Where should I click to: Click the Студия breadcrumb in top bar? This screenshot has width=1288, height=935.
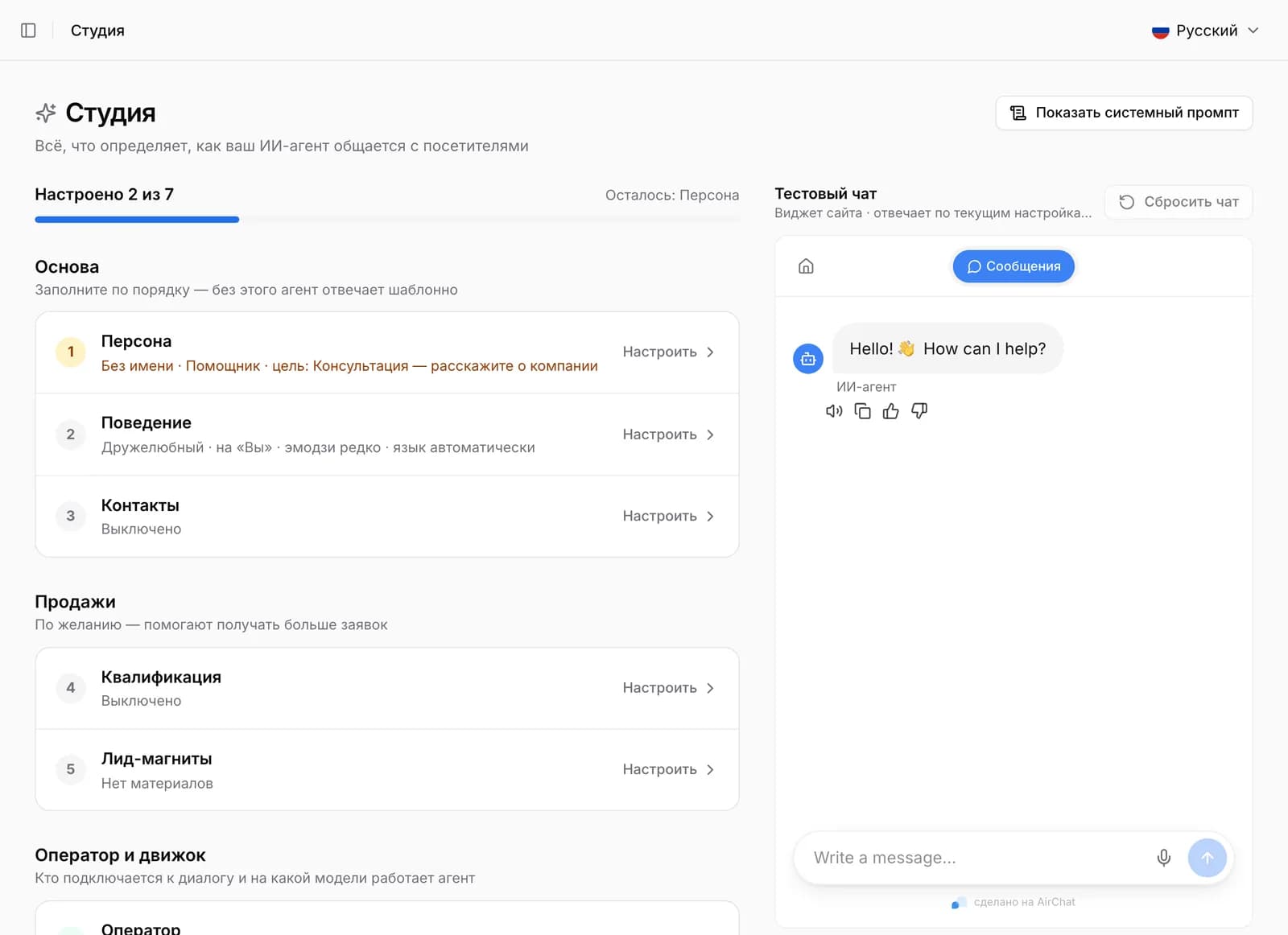97,31
